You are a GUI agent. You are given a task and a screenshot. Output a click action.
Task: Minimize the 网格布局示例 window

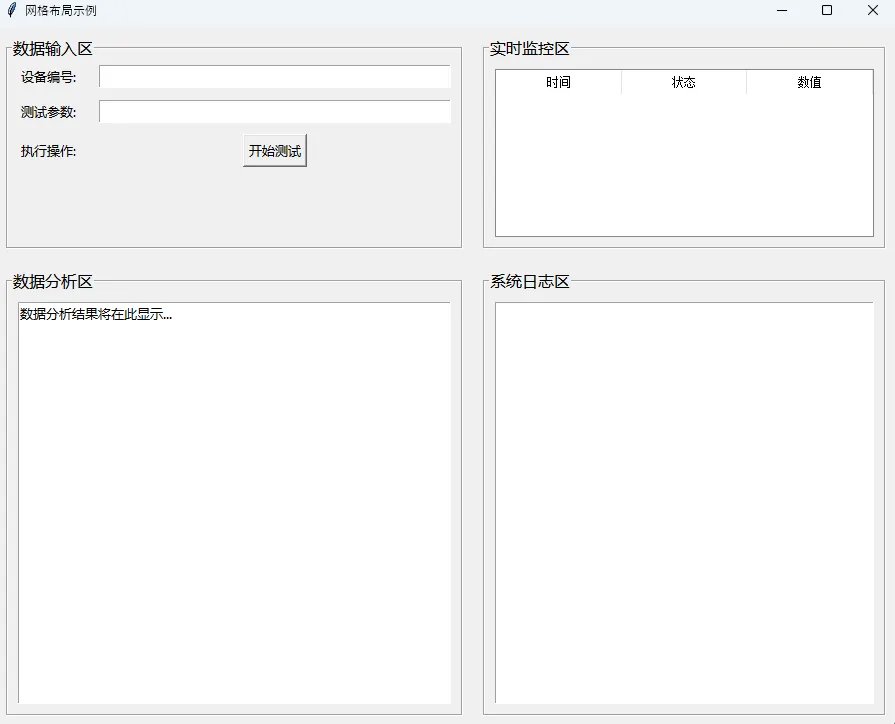[781, 10]
